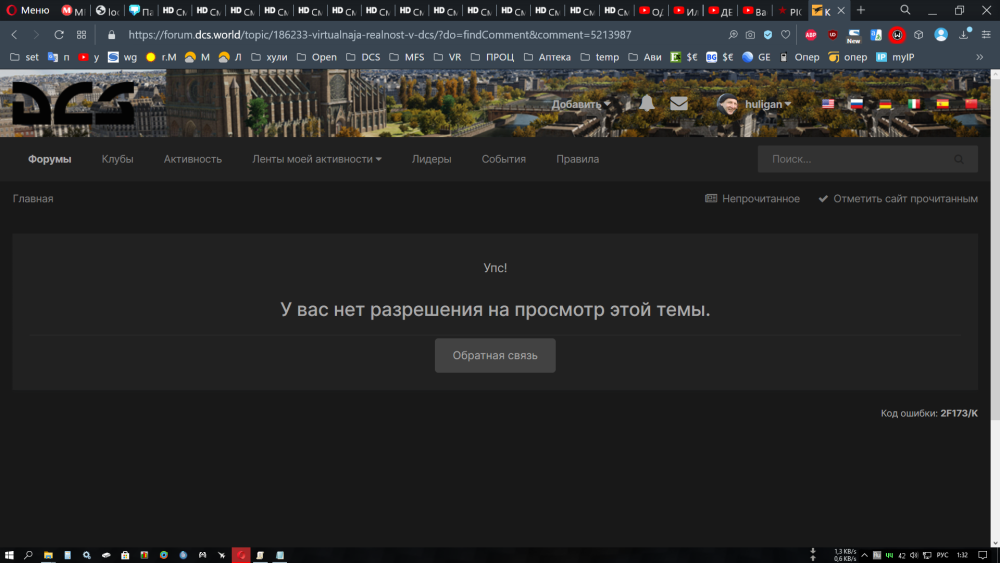Open the temp bookmarks folder

[599, 57]
